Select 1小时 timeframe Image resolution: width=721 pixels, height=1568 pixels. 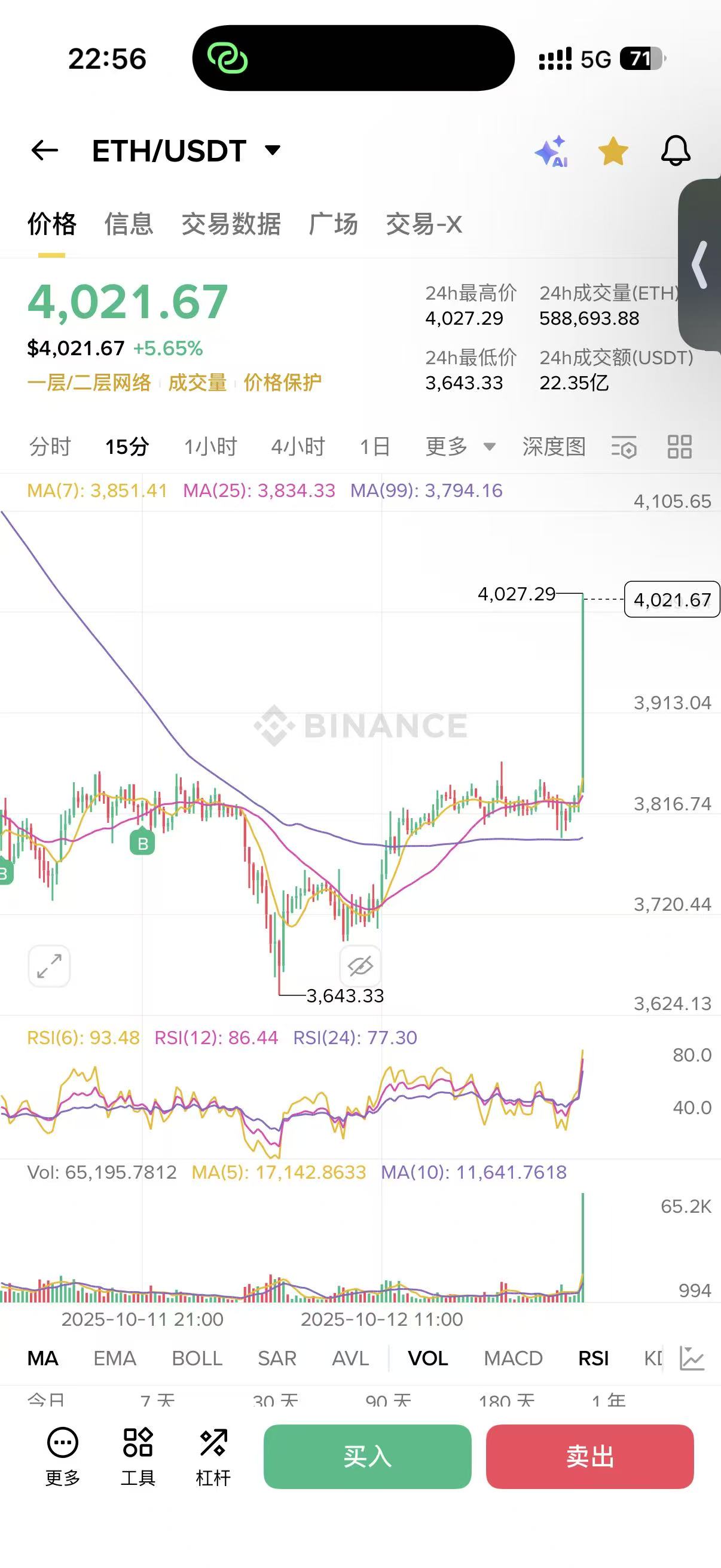(x=210, y=447)
